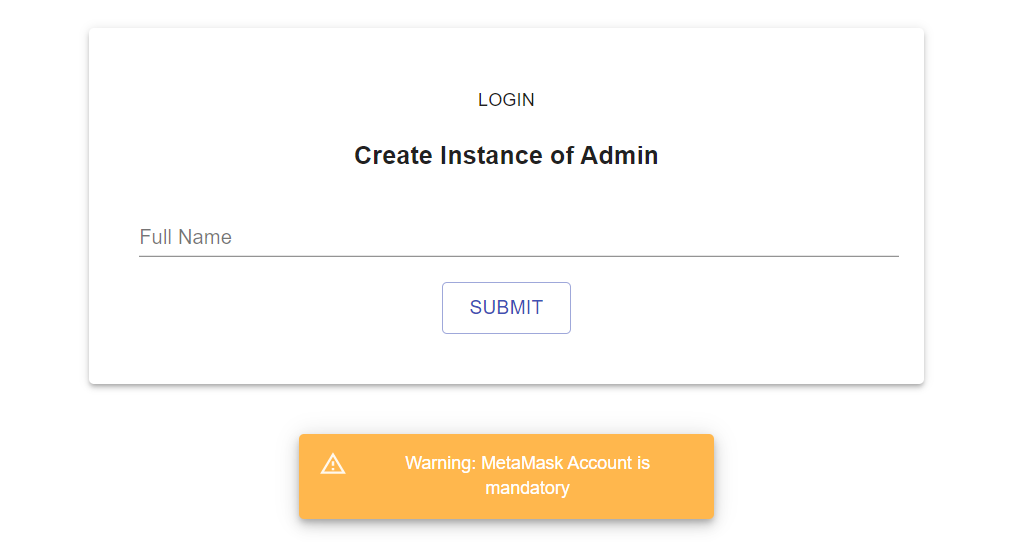Submit the admin instance form
Viewport: 1027px width, 542px height.
click(506, 308)
